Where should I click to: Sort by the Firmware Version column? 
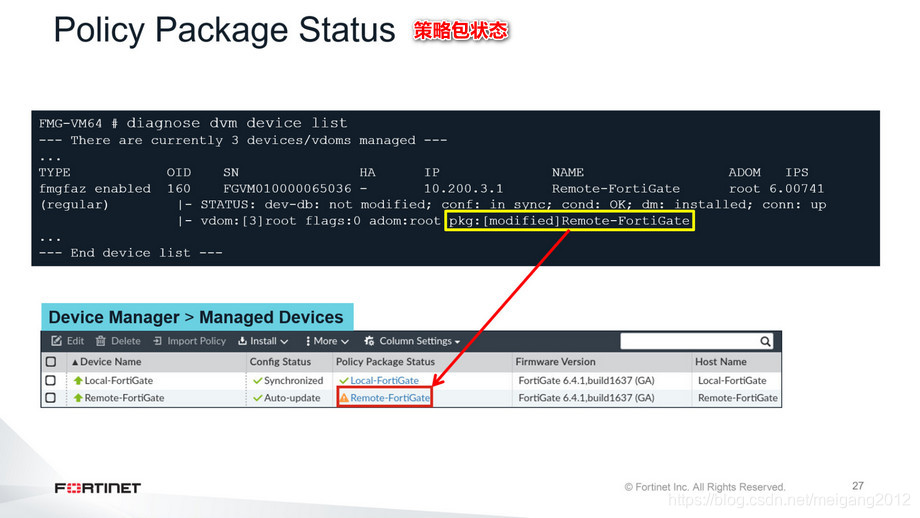pyautogui.click(x=555, y=362)
